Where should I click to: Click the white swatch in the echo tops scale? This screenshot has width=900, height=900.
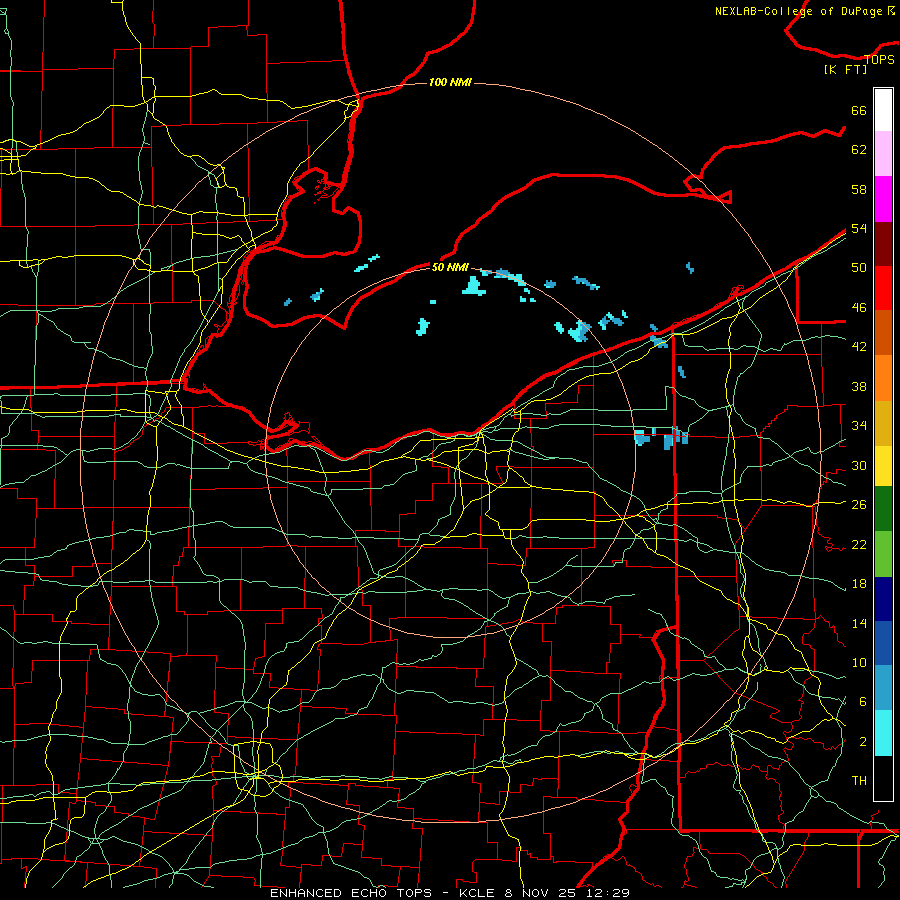(x=883, y=110)
